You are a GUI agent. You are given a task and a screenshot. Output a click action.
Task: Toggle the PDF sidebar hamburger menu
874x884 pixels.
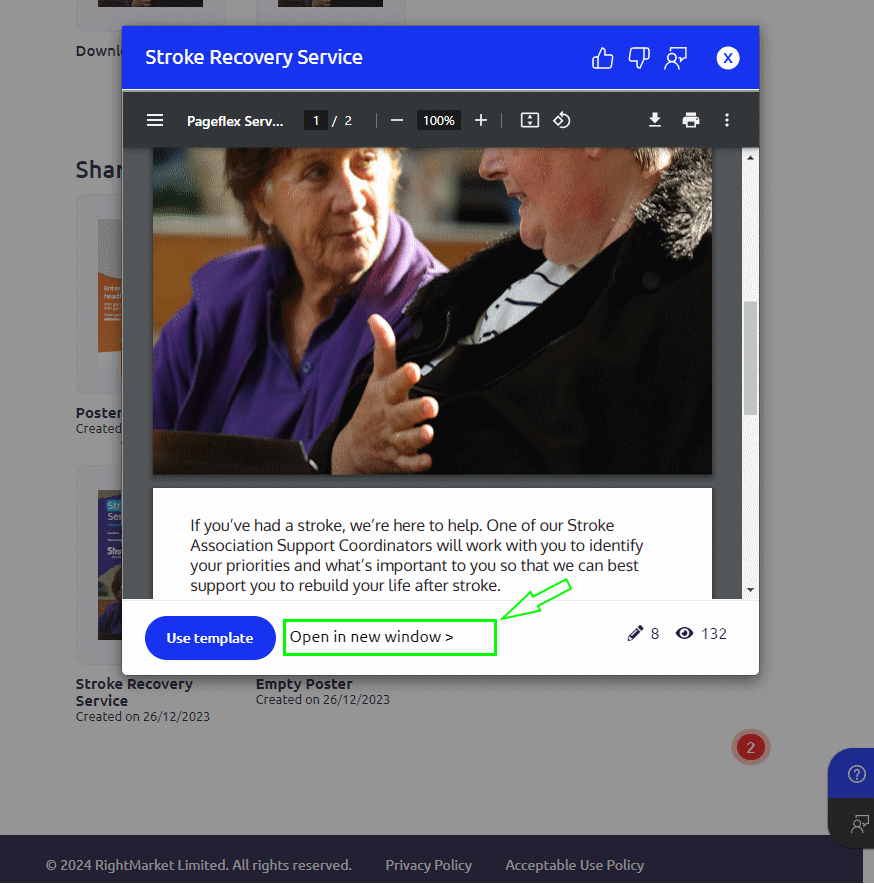pos(155,120)
